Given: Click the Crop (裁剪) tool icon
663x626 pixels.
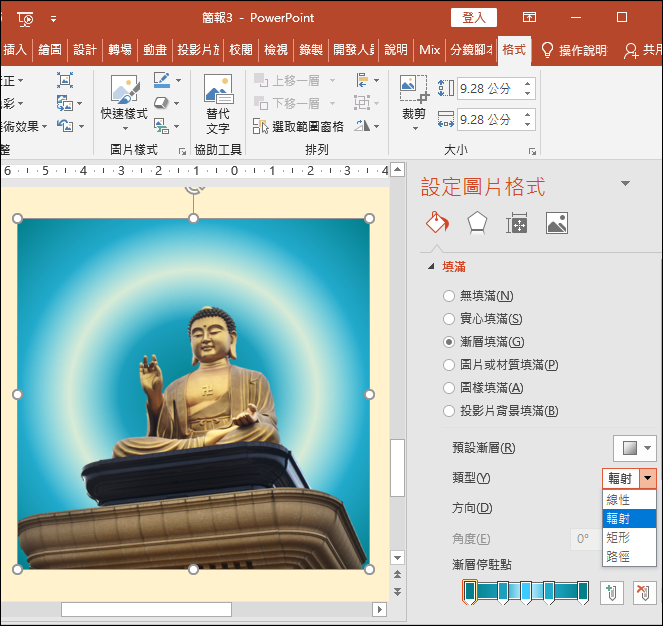Looking at the screenshot, I should [414, 88].
